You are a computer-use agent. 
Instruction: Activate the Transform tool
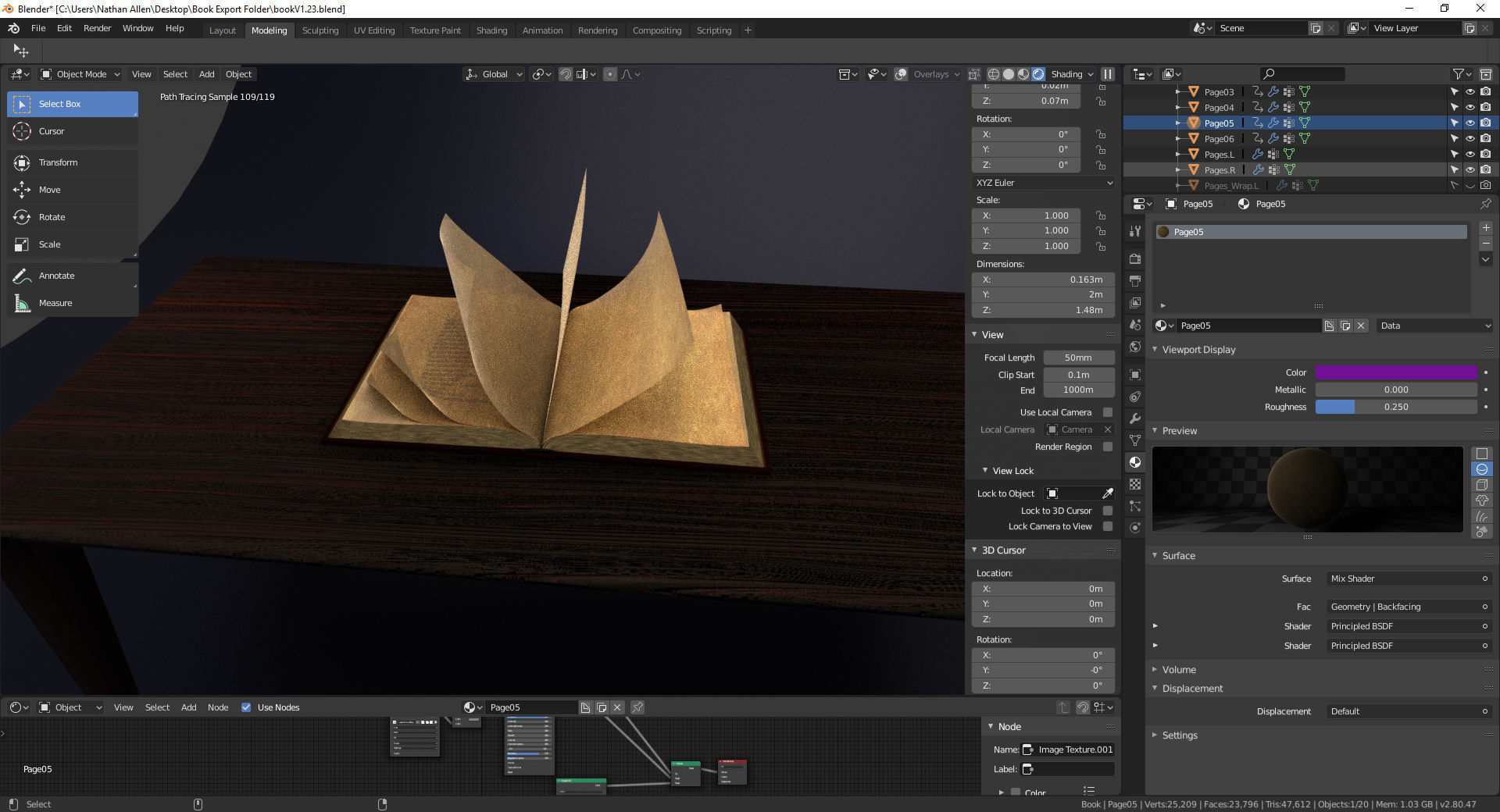pos(73,162)
